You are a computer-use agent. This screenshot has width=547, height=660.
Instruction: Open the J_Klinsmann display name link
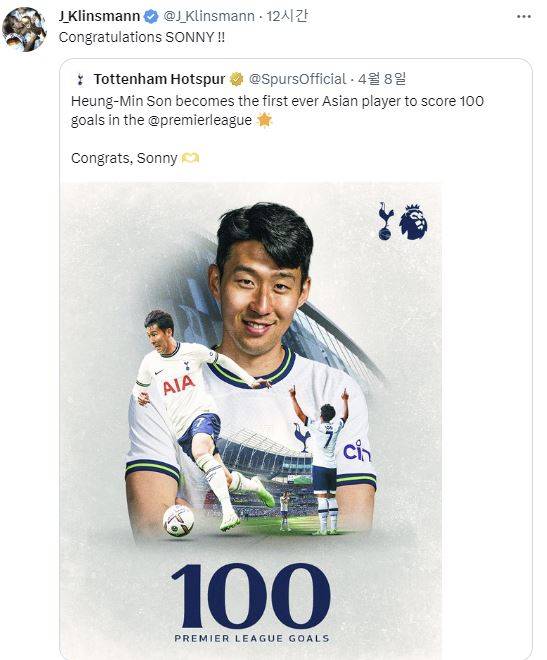click(x=99, y=16)
